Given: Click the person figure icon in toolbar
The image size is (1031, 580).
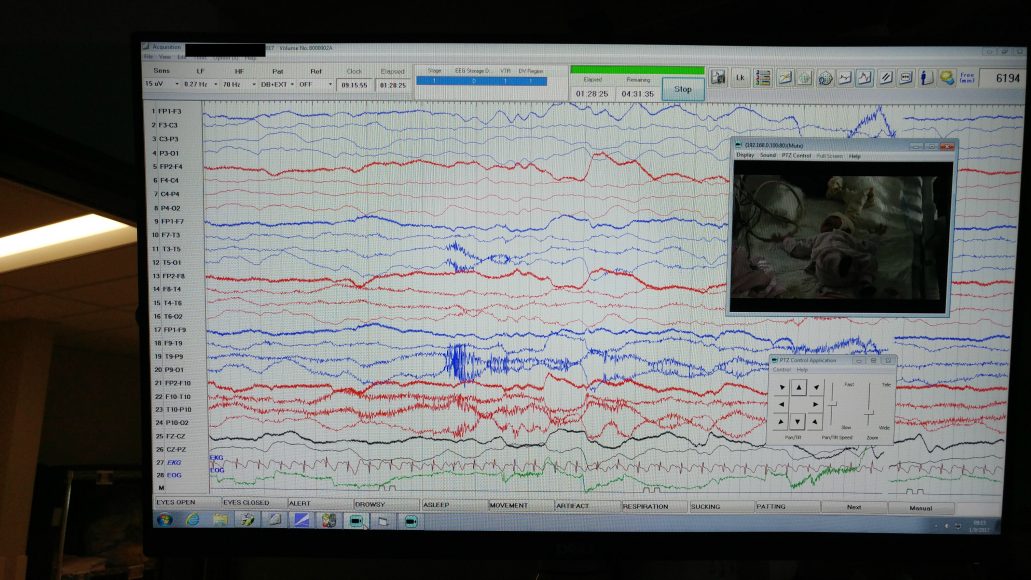Looking at the screenshot, I should point(926,77).
